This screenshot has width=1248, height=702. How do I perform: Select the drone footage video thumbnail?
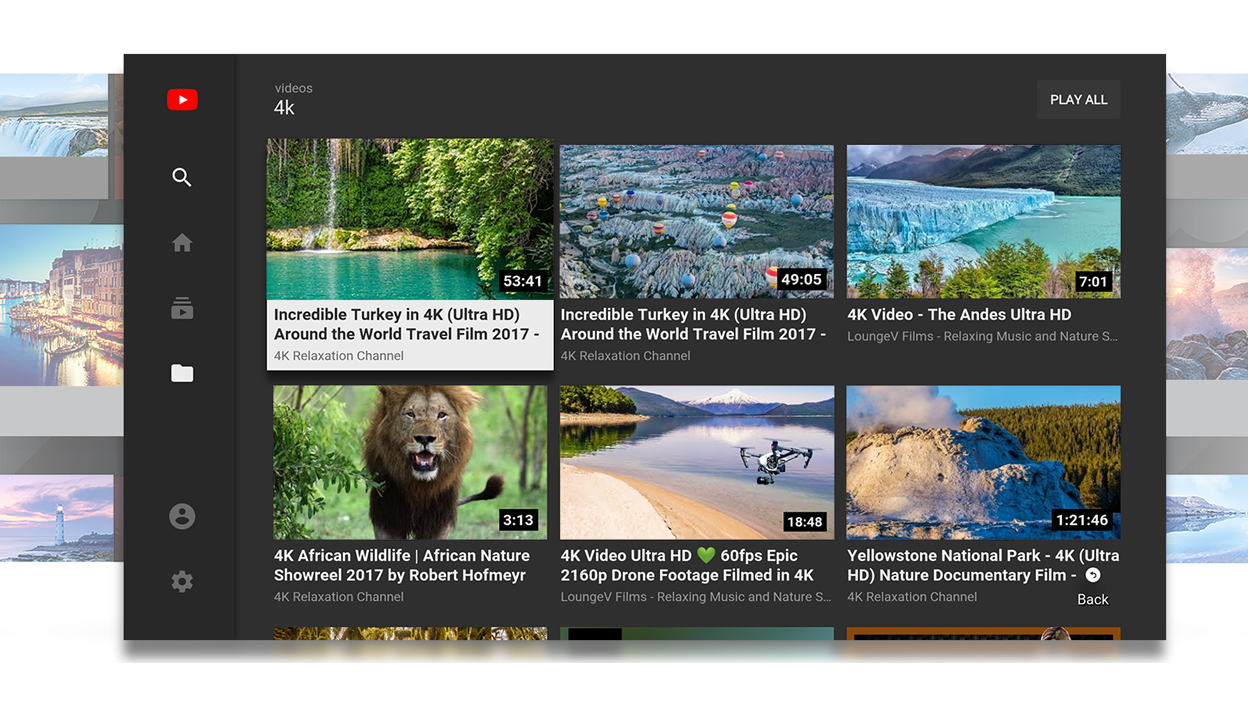[x=697, y=462]
